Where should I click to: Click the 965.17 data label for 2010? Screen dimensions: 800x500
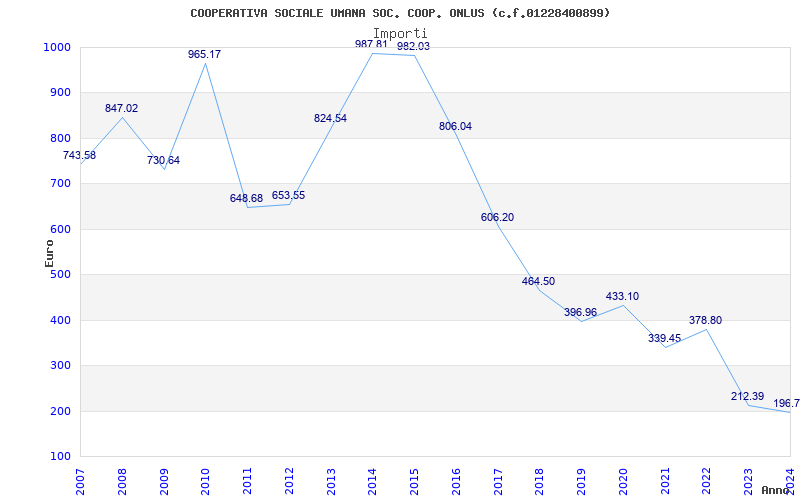204,54
